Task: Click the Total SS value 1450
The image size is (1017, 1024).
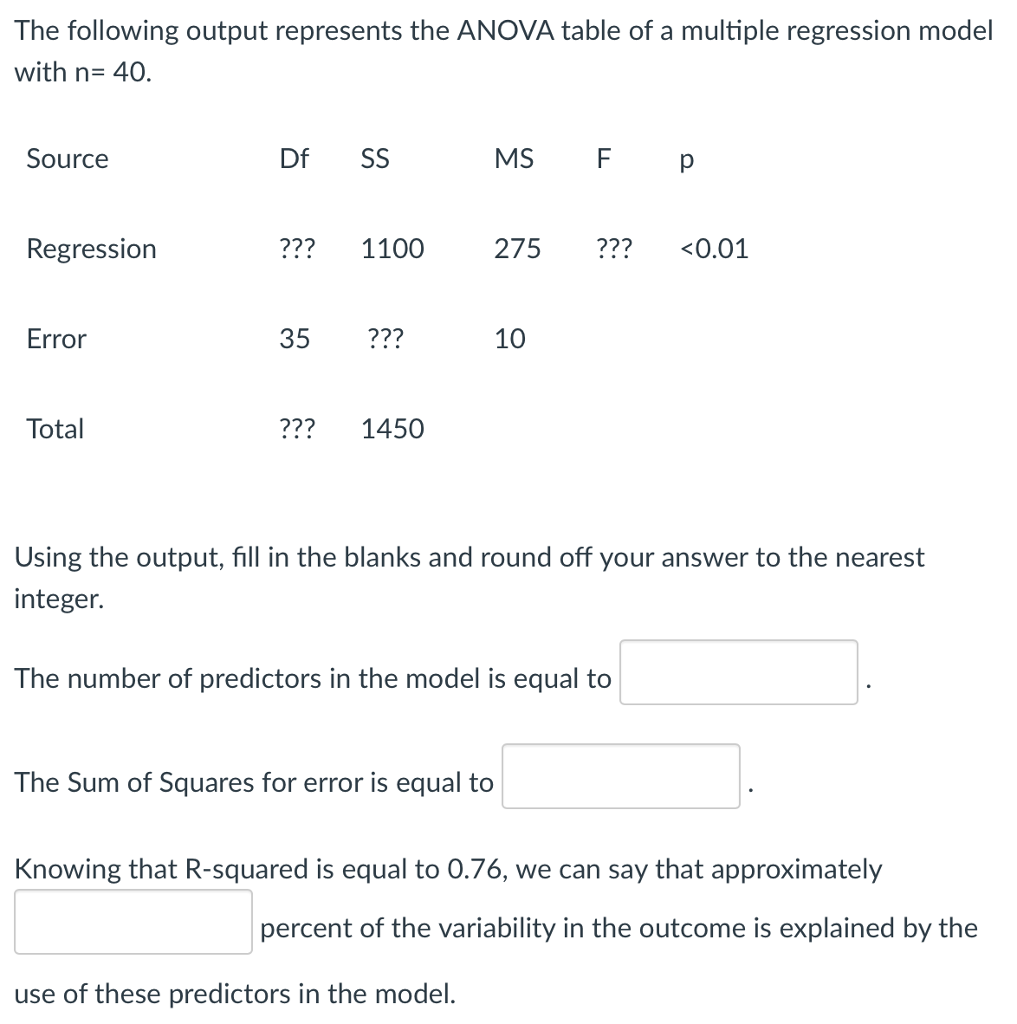Action: [x=391, y=429]
